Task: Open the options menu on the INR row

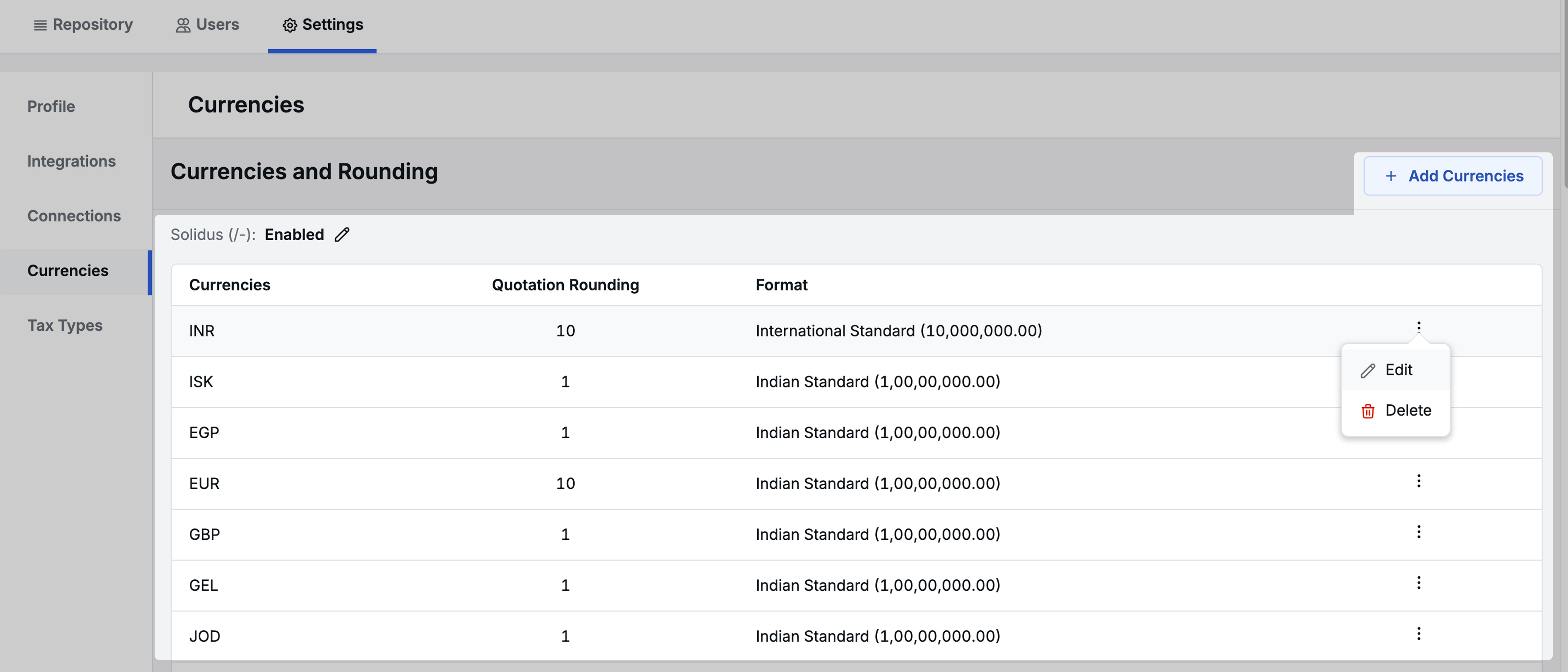Action: [1419, 326]
